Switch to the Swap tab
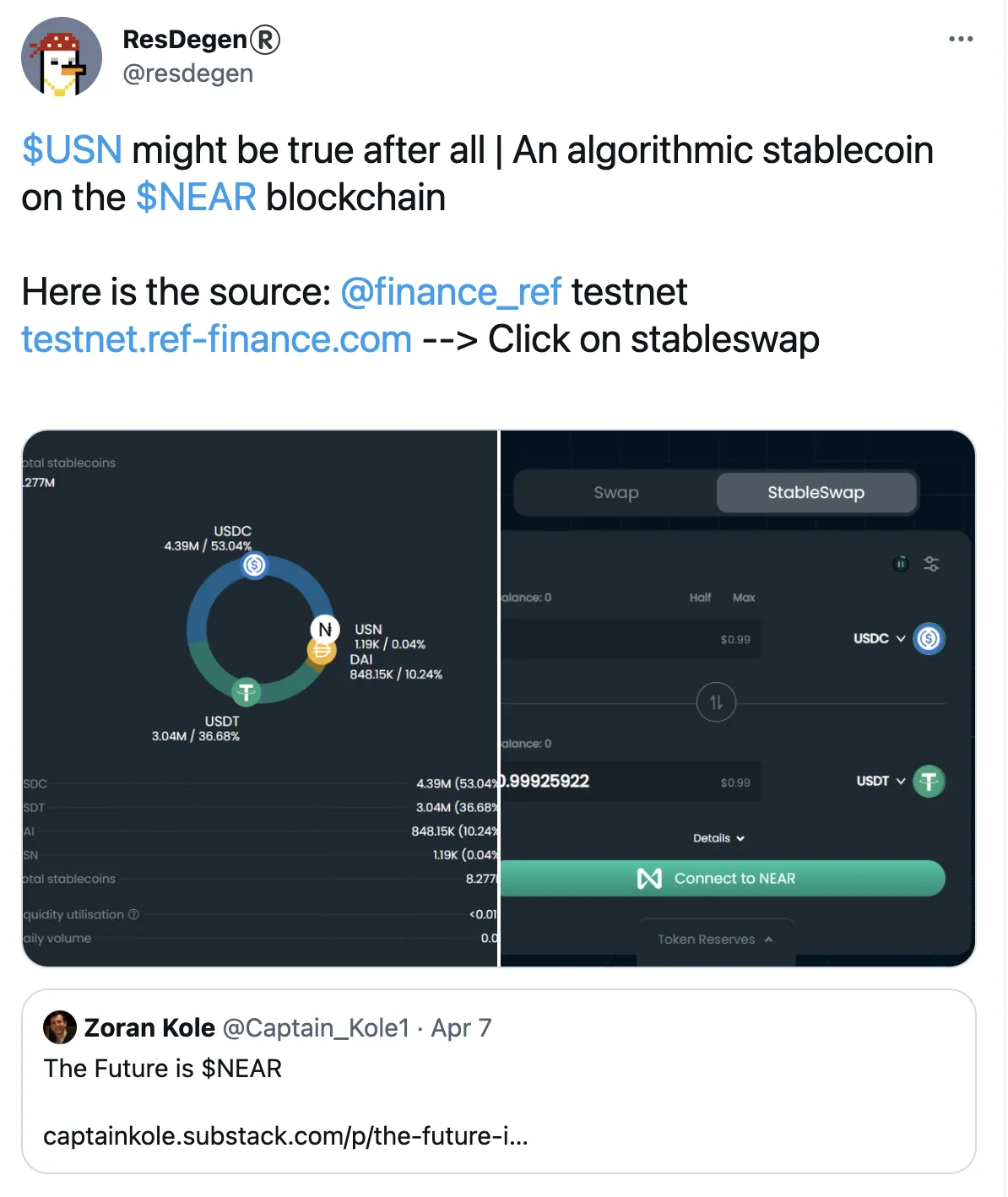Screen dimensions: 1008x1197 [x=615, y=492]
